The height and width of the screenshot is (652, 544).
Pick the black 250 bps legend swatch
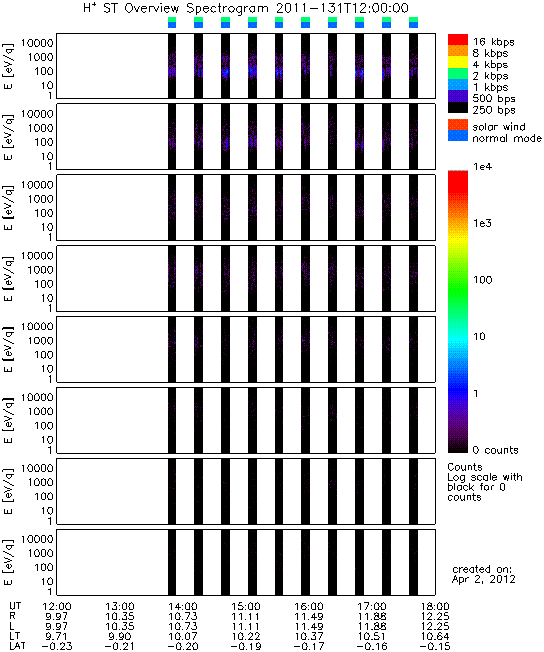tap(458, 107)
